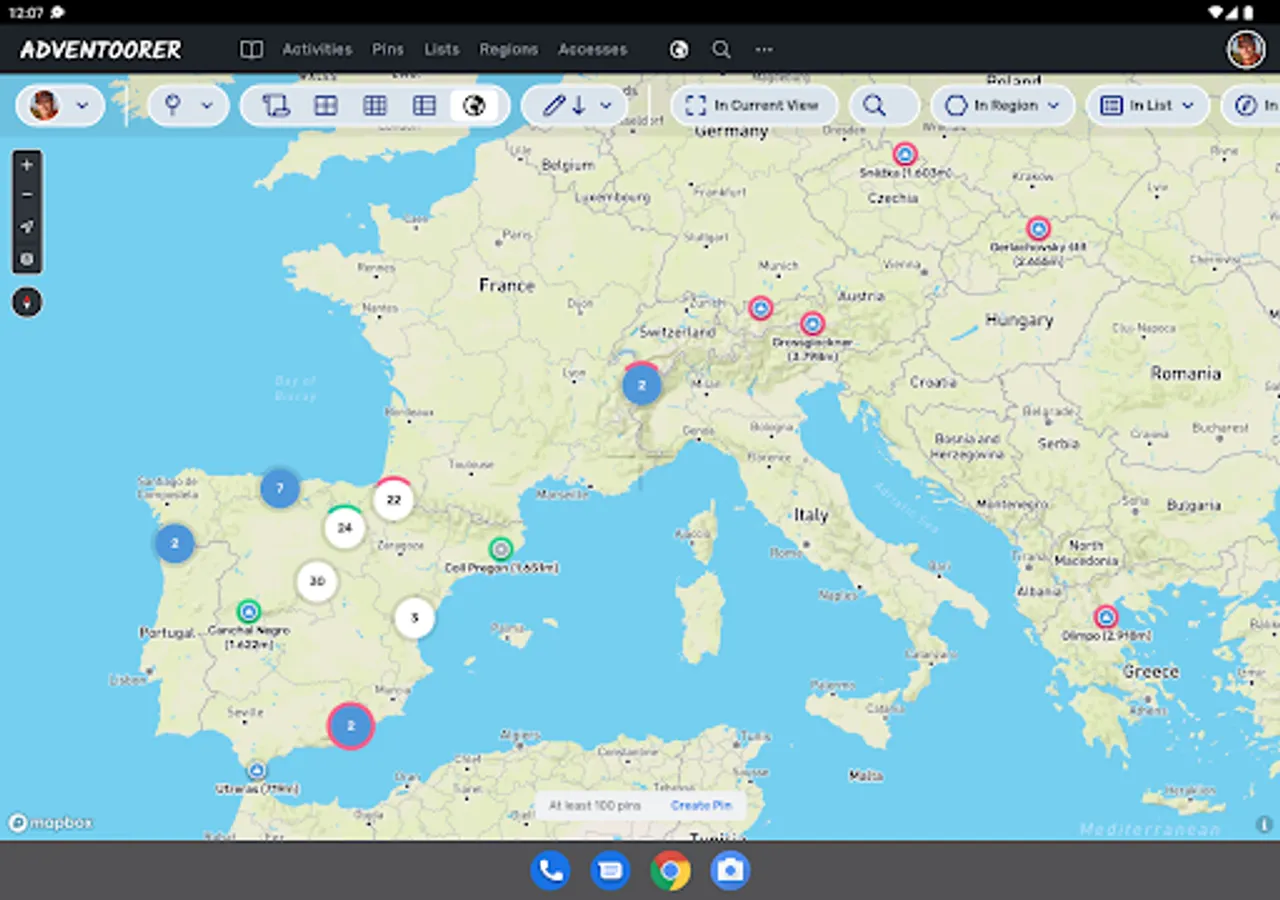Click the 'At least 100 pins' text
The height and width of the screenshot is (900, 1280).
pyautogui.click(x=595, y=806)
